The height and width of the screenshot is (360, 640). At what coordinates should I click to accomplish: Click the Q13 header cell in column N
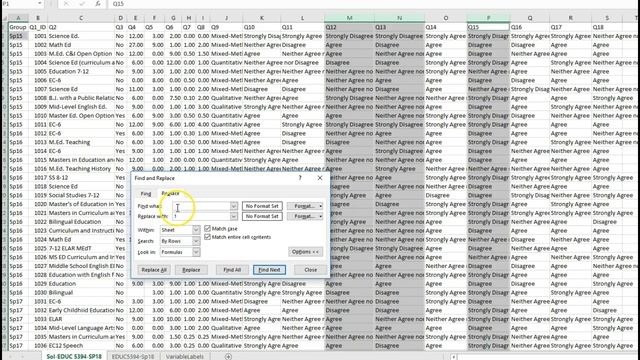point(400,27)
